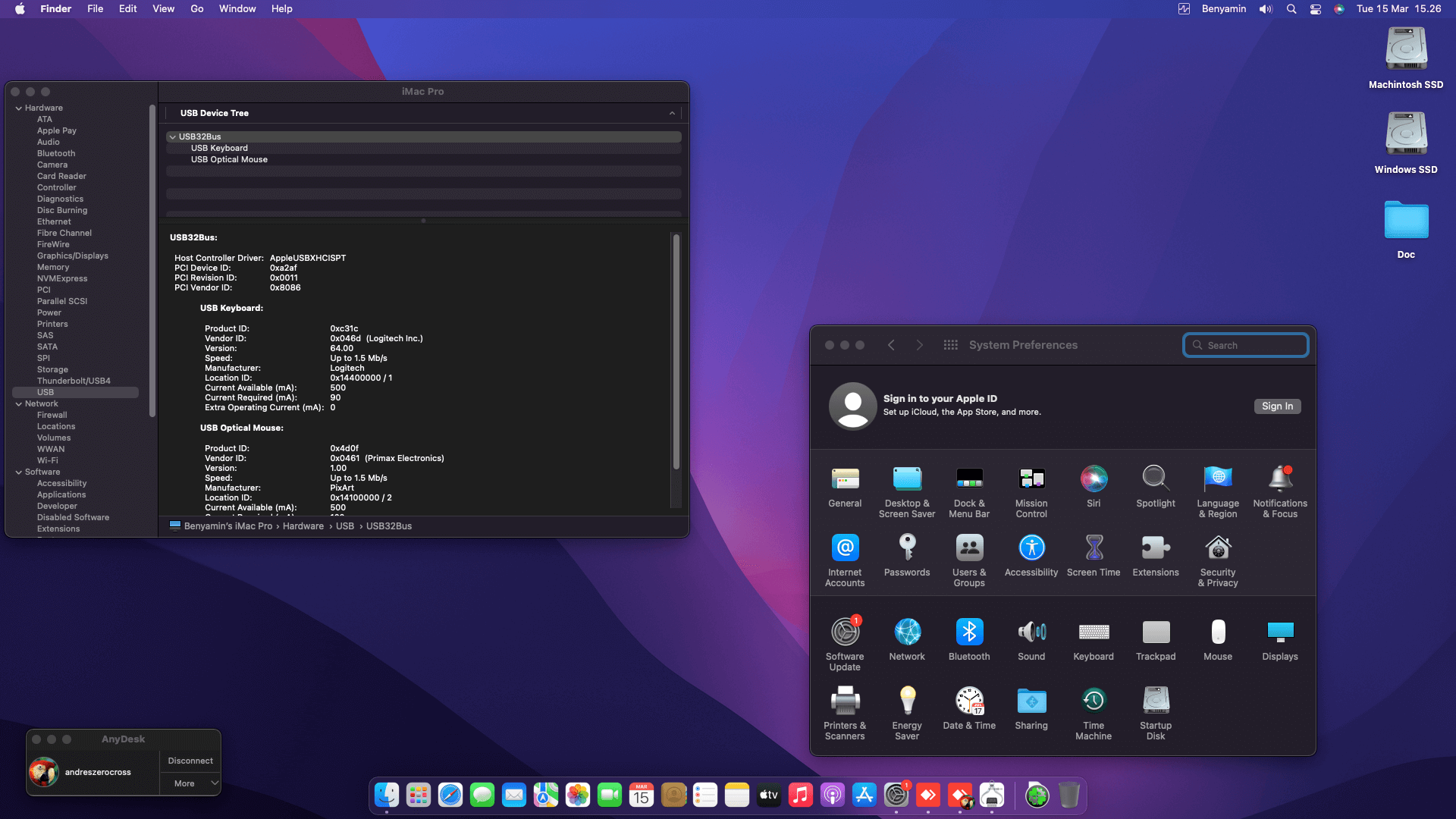Open the Edit menu
The width and height of the screenshot is (1456, 819).
[x=127, y=9]
